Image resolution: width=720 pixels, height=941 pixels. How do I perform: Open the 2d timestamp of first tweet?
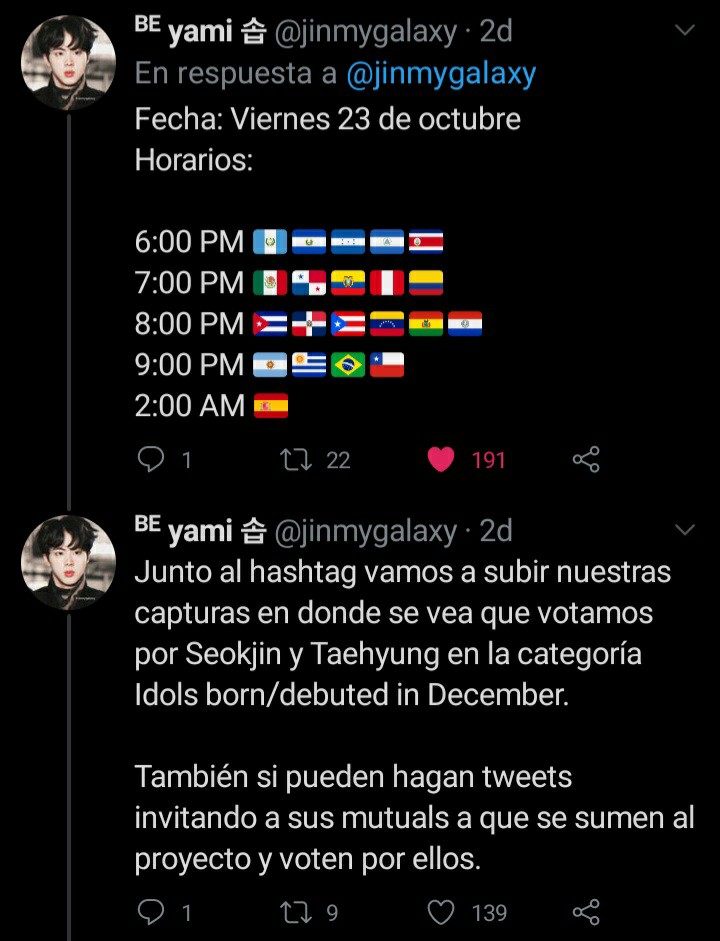[496, 32]
